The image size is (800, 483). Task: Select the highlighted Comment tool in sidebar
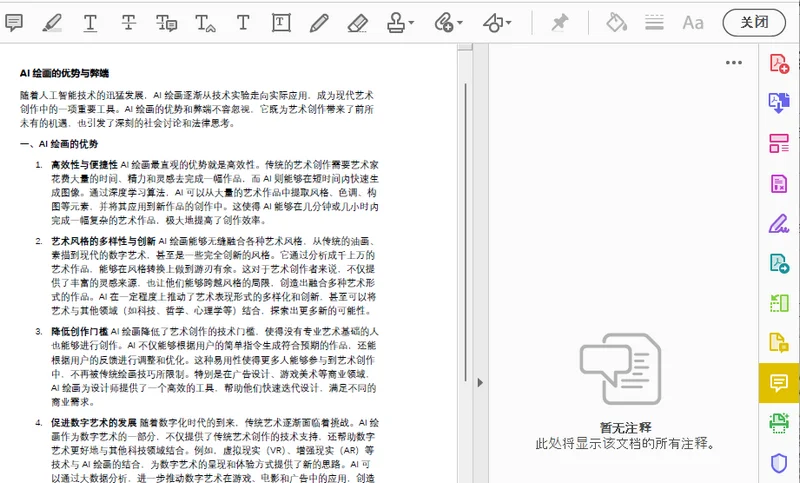coord(779,383)
